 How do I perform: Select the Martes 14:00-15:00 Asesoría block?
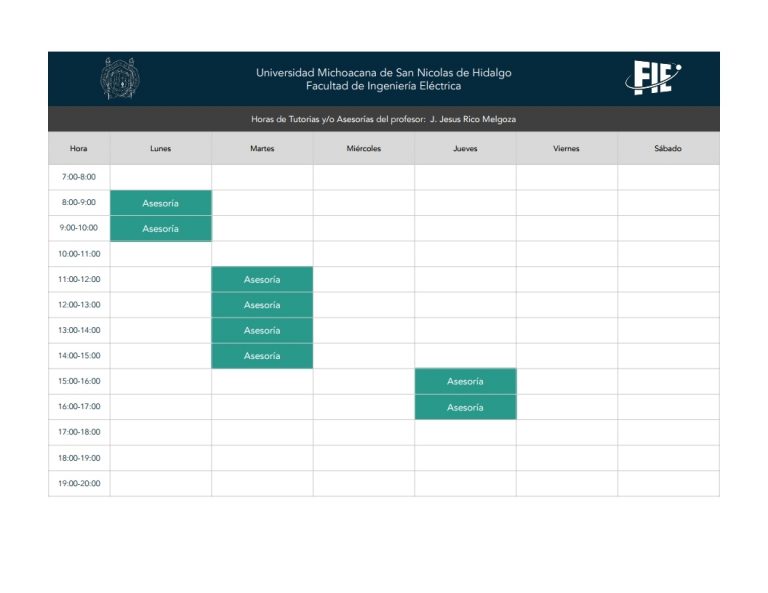262,356
